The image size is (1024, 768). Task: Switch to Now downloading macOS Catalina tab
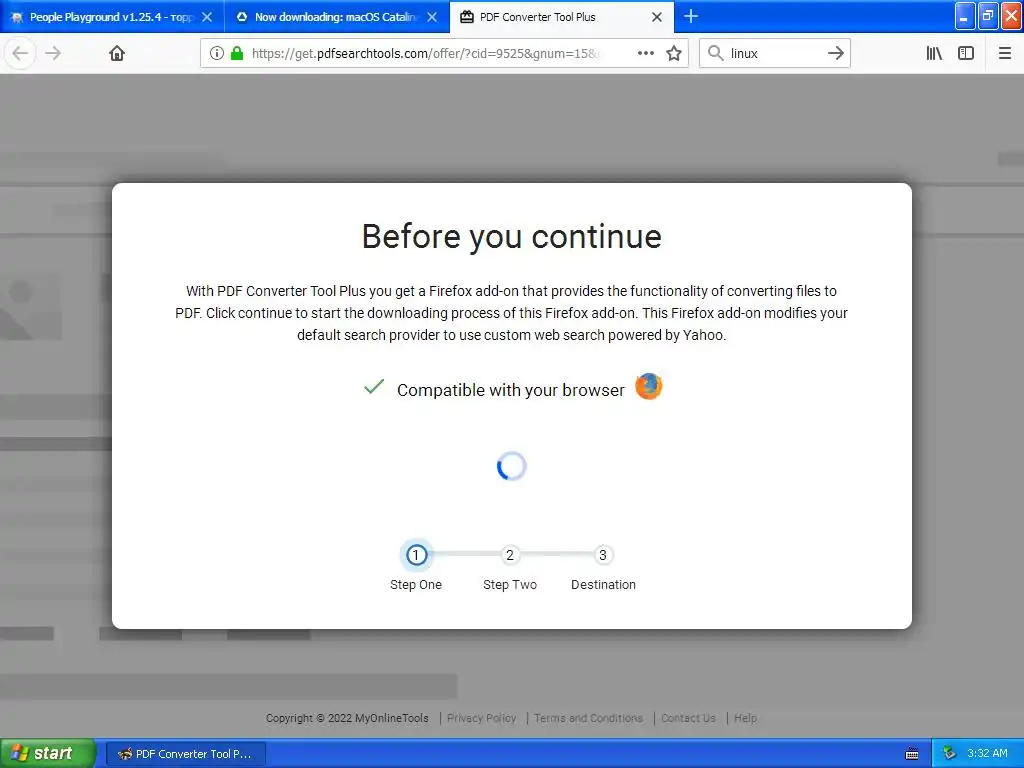pos(337,16)
